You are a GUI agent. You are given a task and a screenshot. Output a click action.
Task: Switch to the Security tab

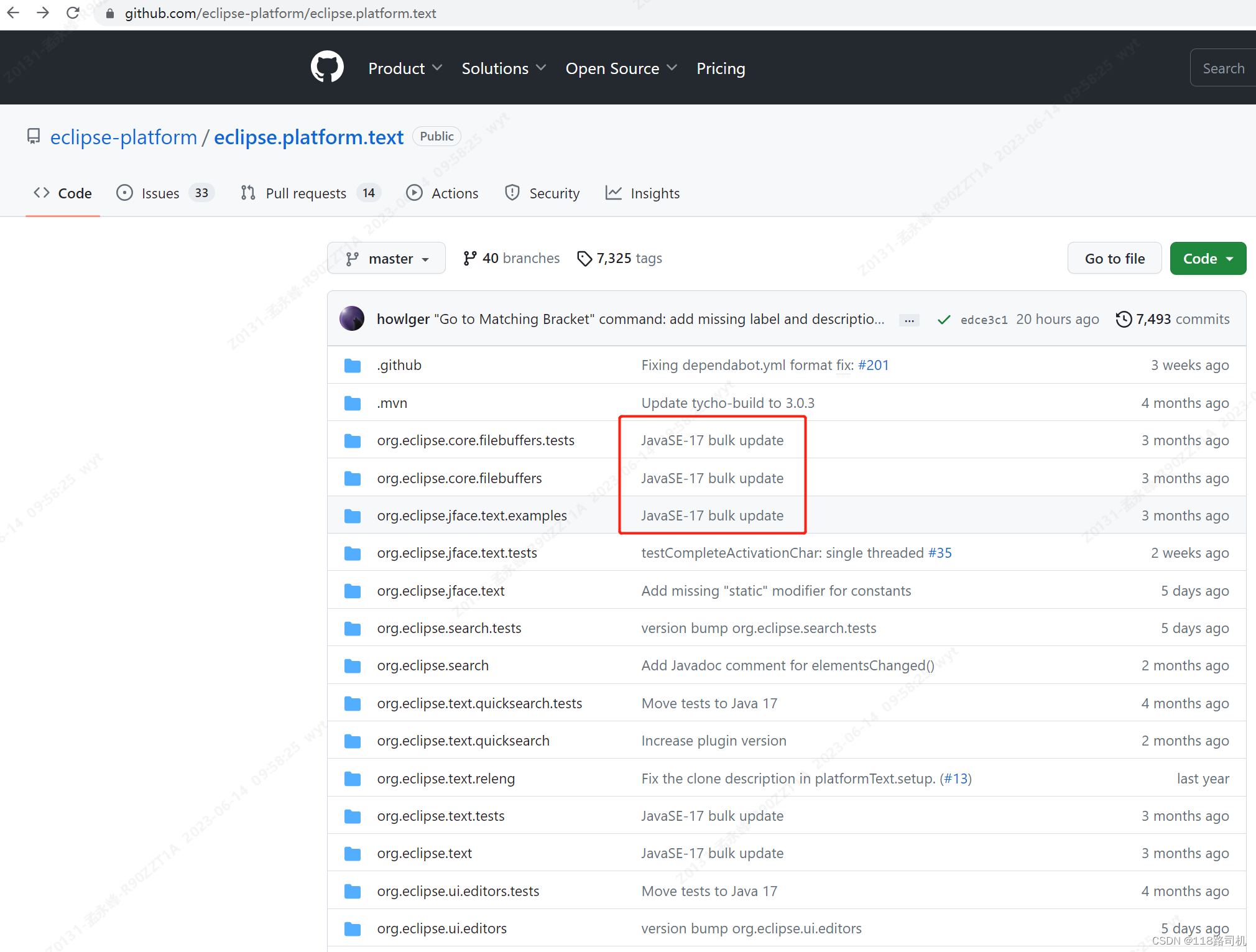point(542,193)
